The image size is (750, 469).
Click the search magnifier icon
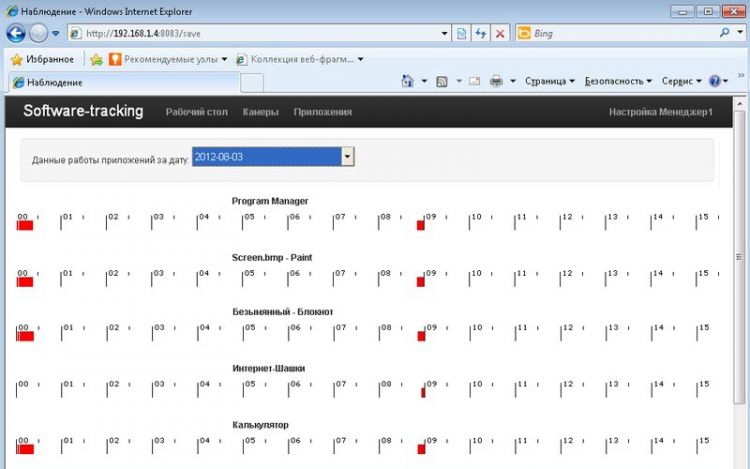point(725,33)
